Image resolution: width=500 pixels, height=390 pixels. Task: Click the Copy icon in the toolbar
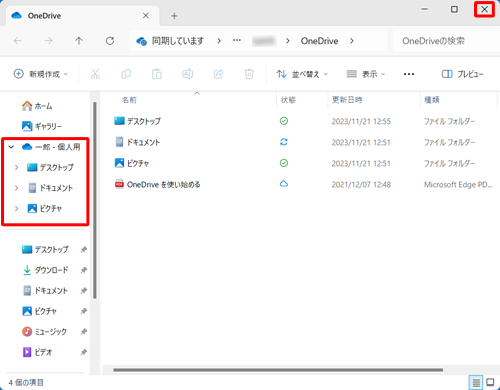tap(126, 74)
